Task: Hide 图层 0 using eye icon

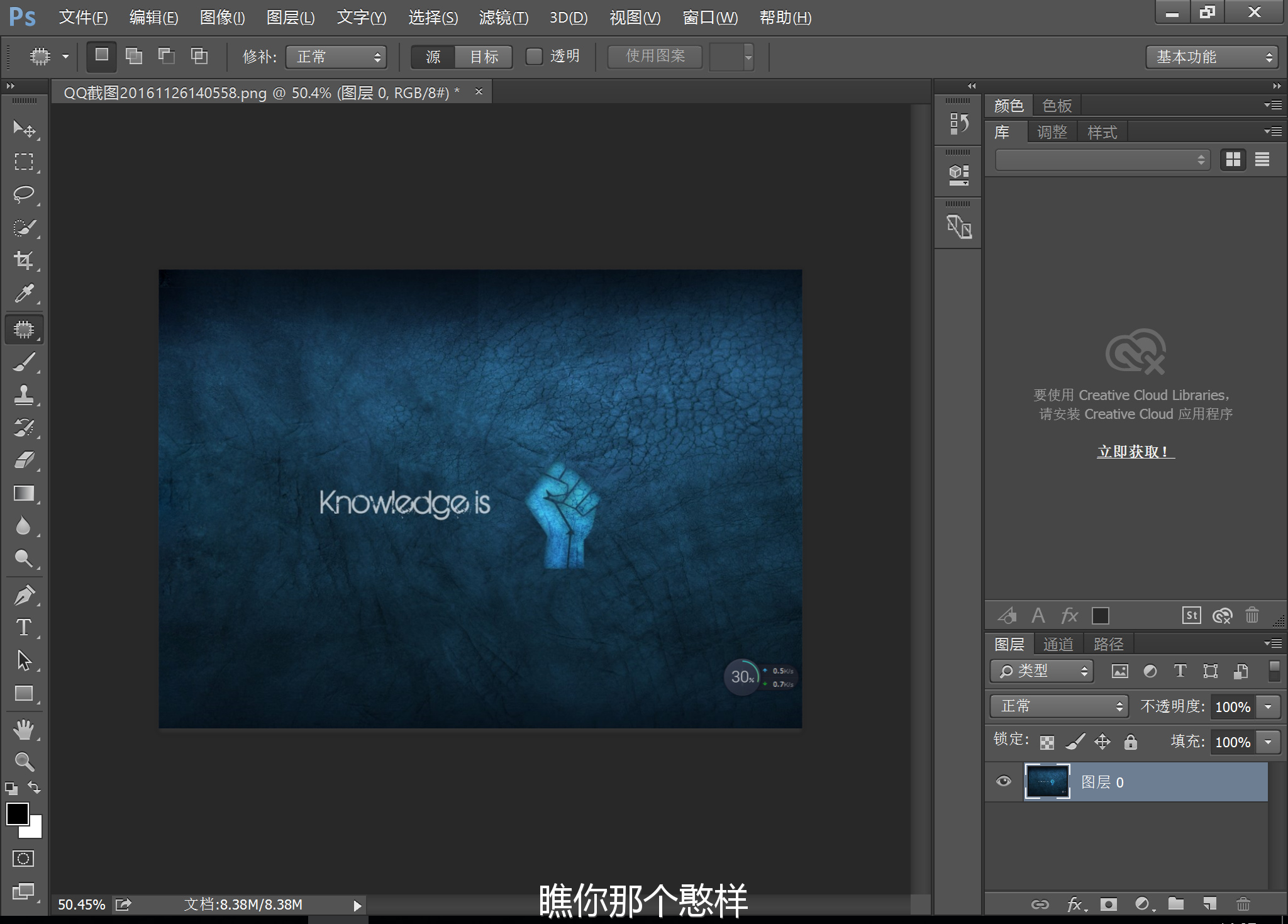Action: (1004, 781)
